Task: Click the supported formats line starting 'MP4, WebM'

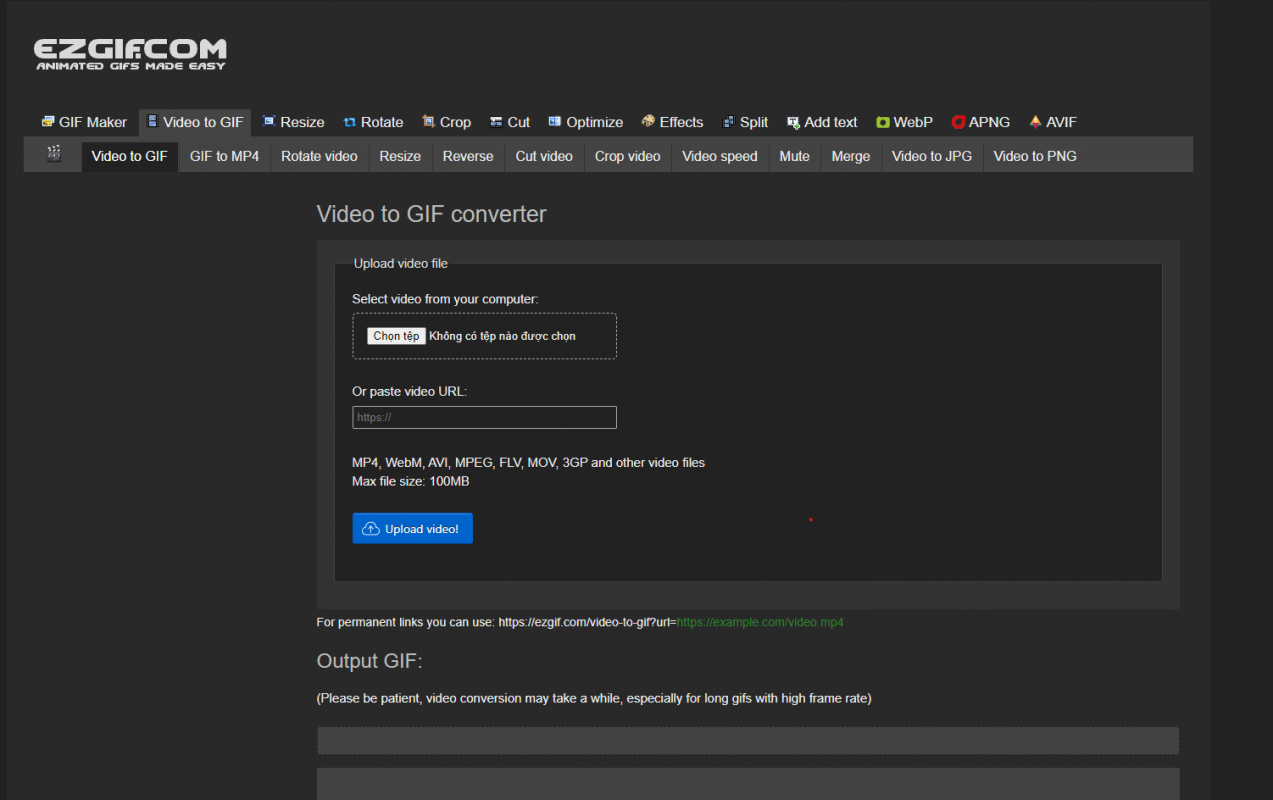Action: pyautogui.click(x=528, y=463)
